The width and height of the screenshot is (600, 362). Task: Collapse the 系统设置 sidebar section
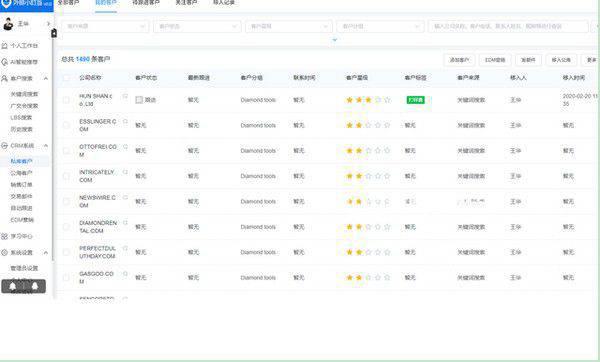(46, 252)
